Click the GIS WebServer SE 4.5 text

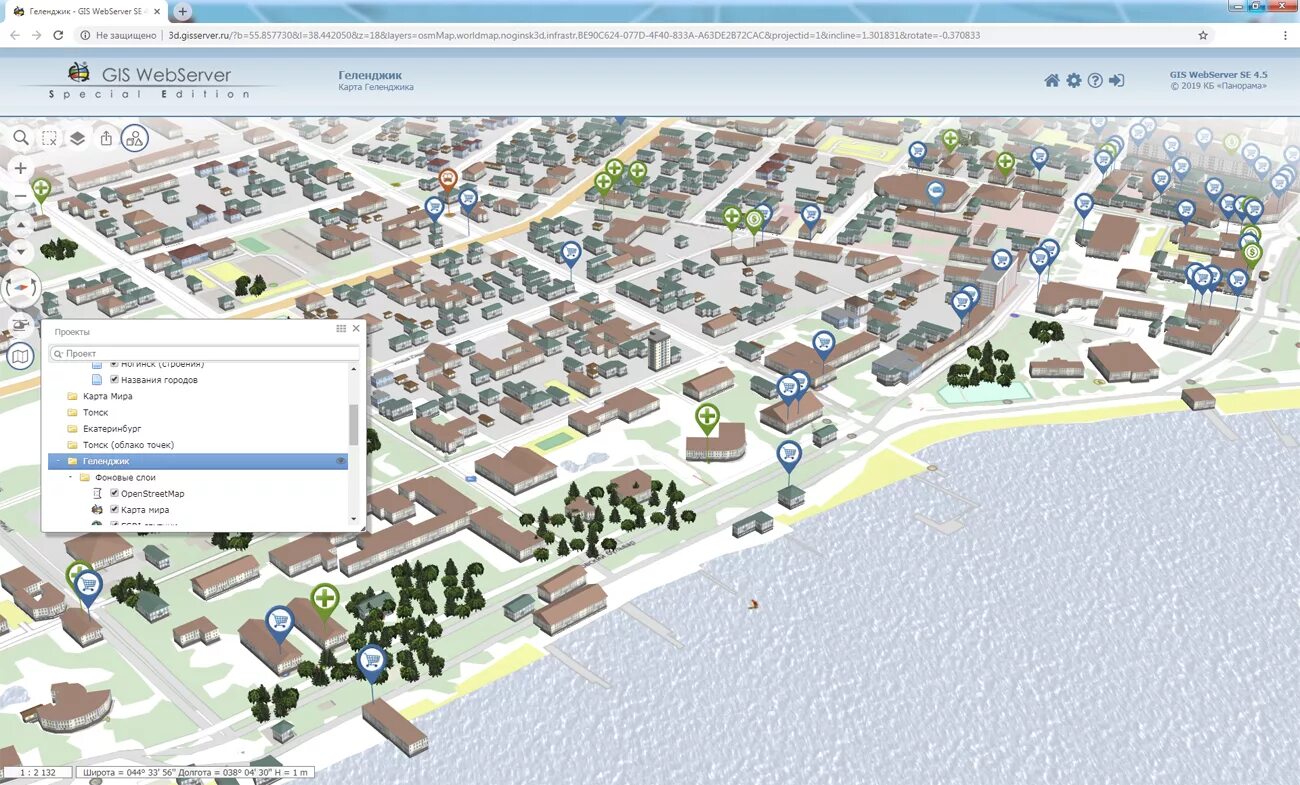pyautogui.click(x=1218, y=75)
